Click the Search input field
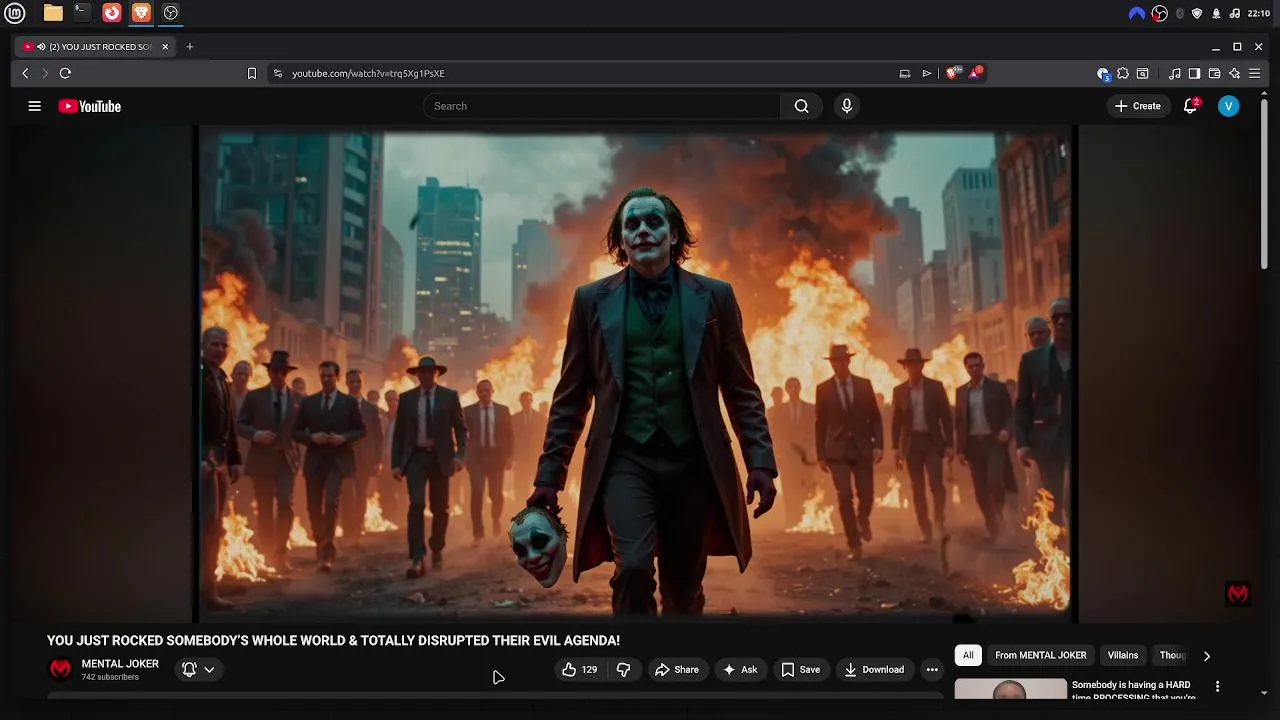The height and width of the screenshot is (720, 1280). 602,106
